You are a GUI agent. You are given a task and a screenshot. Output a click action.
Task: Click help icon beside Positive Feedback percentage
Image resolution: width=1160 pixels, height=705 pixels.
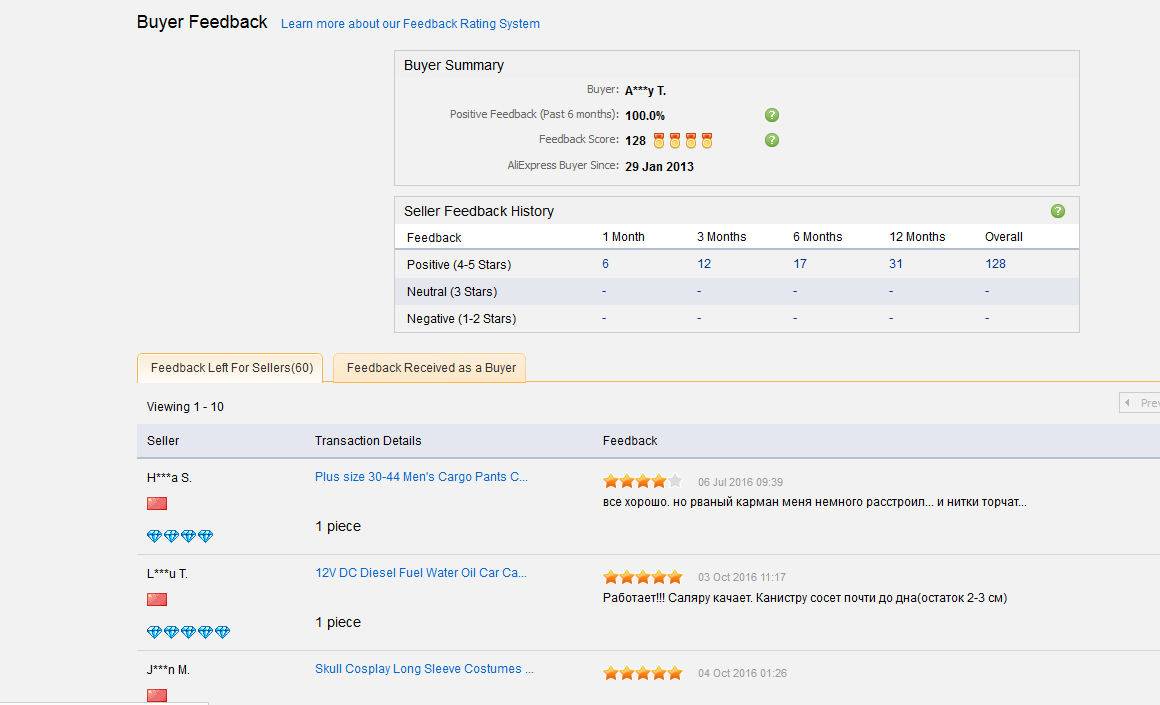pyautogui.click(x=772, y=115)
